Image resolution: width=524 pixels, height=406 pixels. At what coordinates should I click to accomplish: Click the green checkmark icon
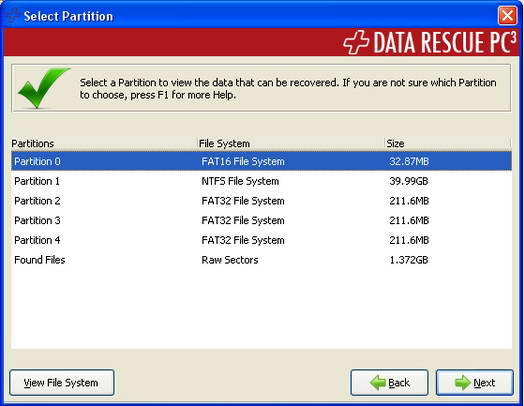coord(44,88)
